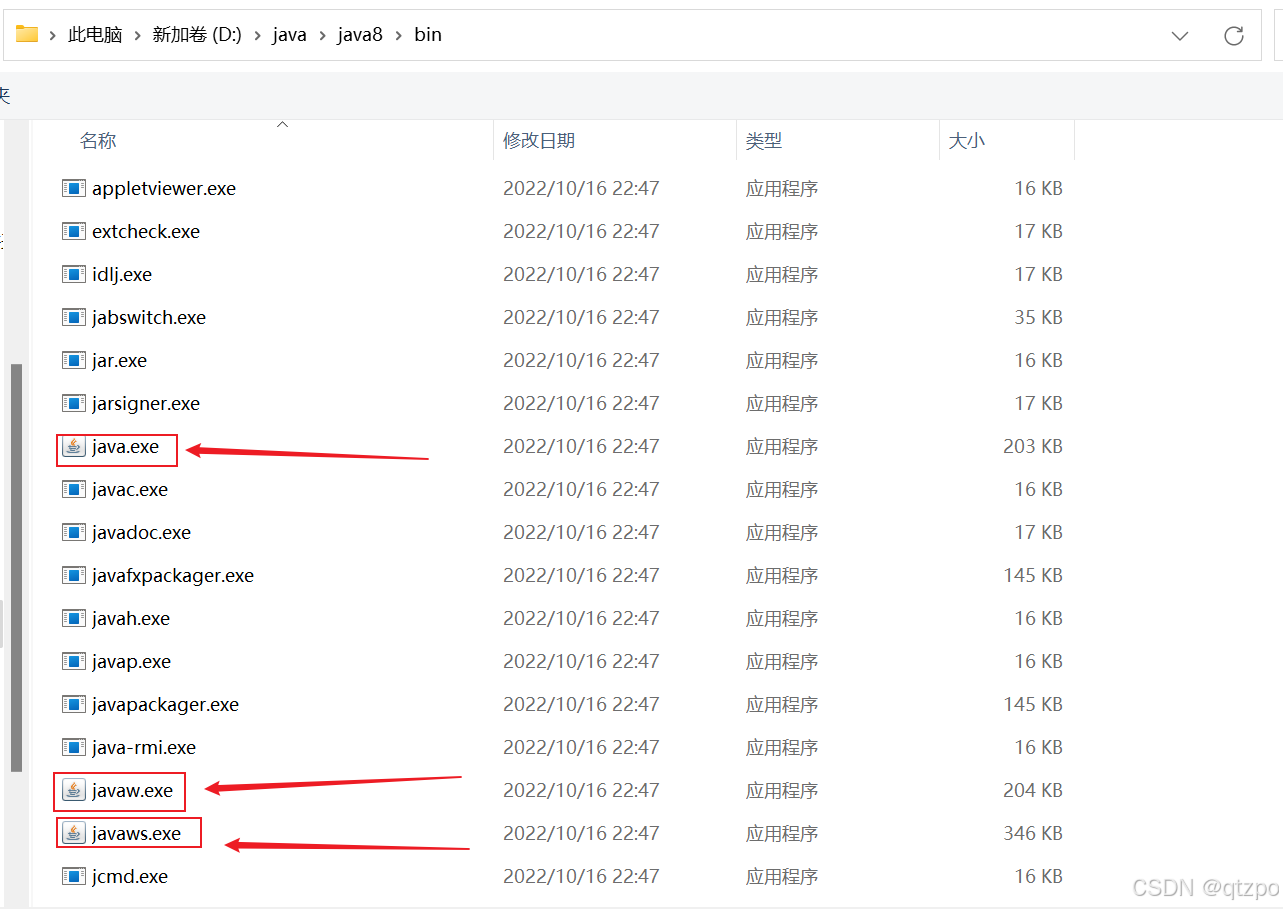The width and height of the screenshot is (1283, 909).
Task: Click the 204 KB size value
Action: pyautogui.click(x=1033, y=790)
